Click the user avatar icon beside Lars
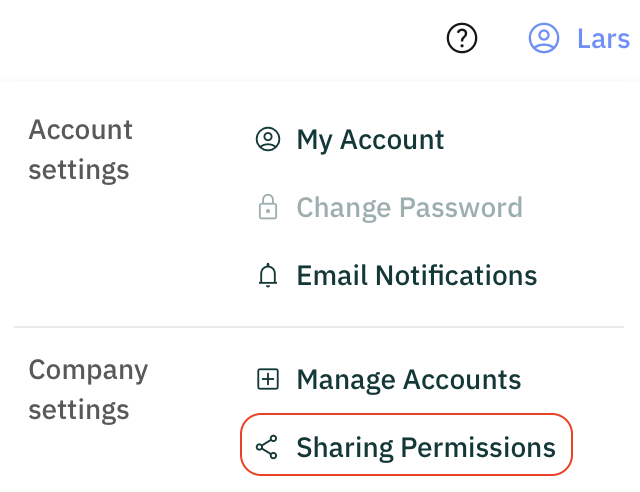This screenshot has width=640, height=492. tap(543, 39)
